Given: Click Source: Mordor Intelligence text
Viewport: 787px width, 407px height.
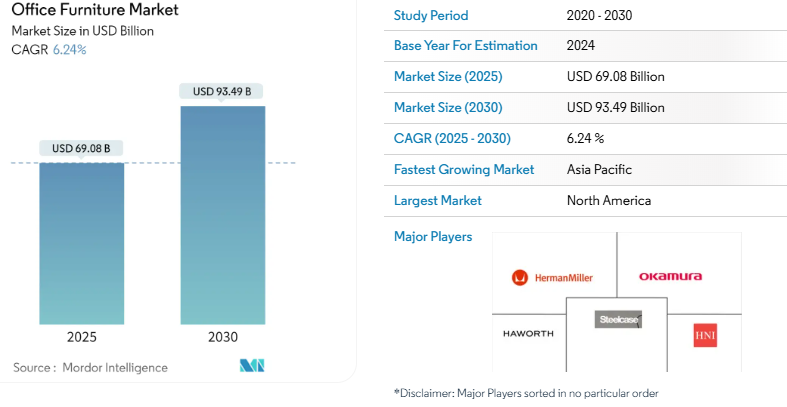Looking at the screenshot, I should 90,368.
